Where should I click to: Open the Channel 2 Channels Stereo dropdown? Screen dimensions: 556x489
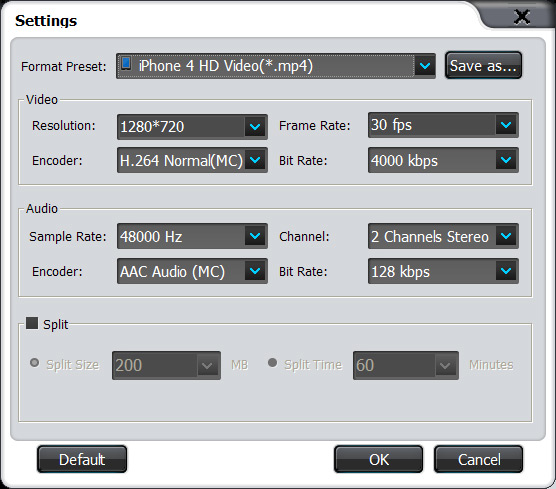point(506,236)
